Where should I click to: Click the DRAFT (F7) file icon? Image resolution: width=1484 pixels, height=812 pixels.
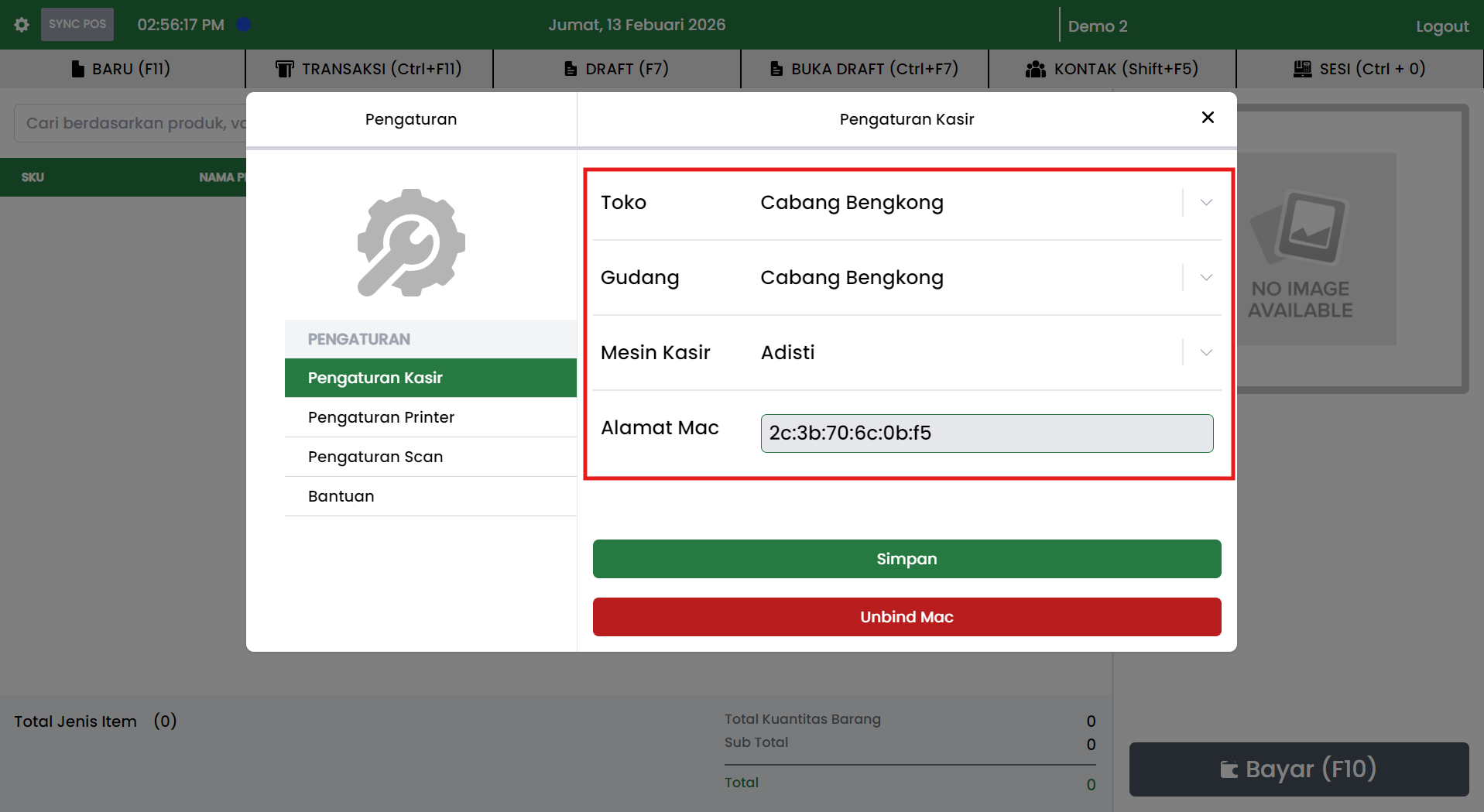pyautogui.click(x=571, y=69)
